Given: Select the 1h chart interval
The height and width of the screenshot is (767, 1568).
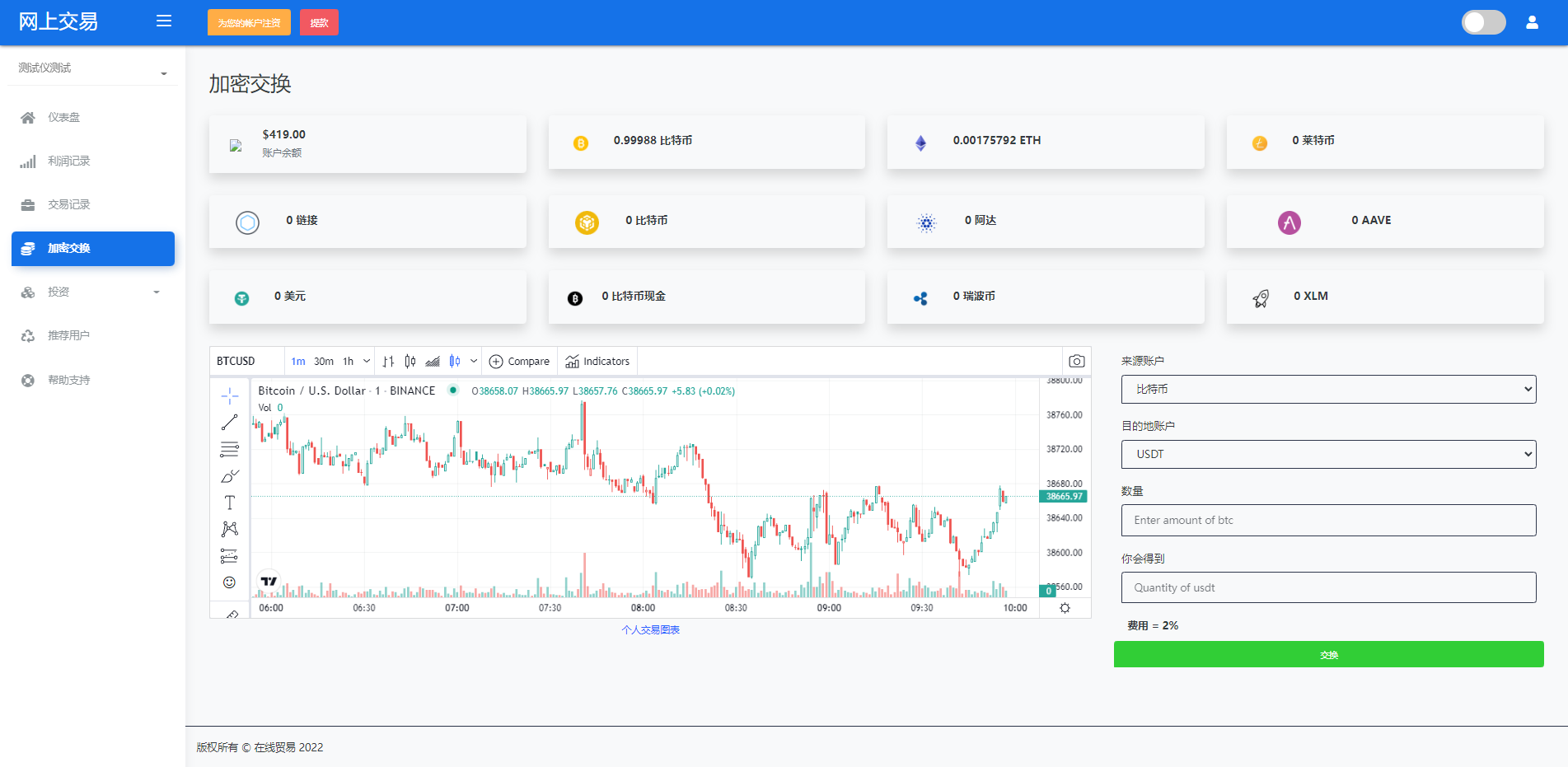Looking at the screenshot, I should pos(349,361).
